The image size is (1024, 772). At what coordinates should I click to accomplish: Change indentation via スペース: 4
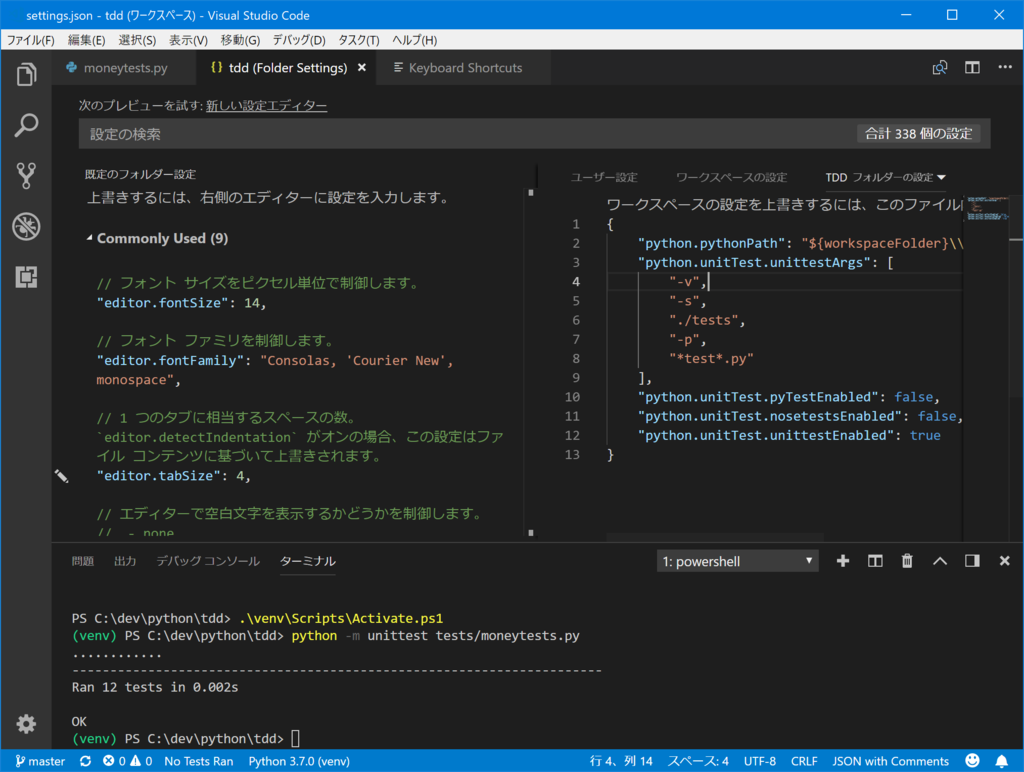pos(697,762)
